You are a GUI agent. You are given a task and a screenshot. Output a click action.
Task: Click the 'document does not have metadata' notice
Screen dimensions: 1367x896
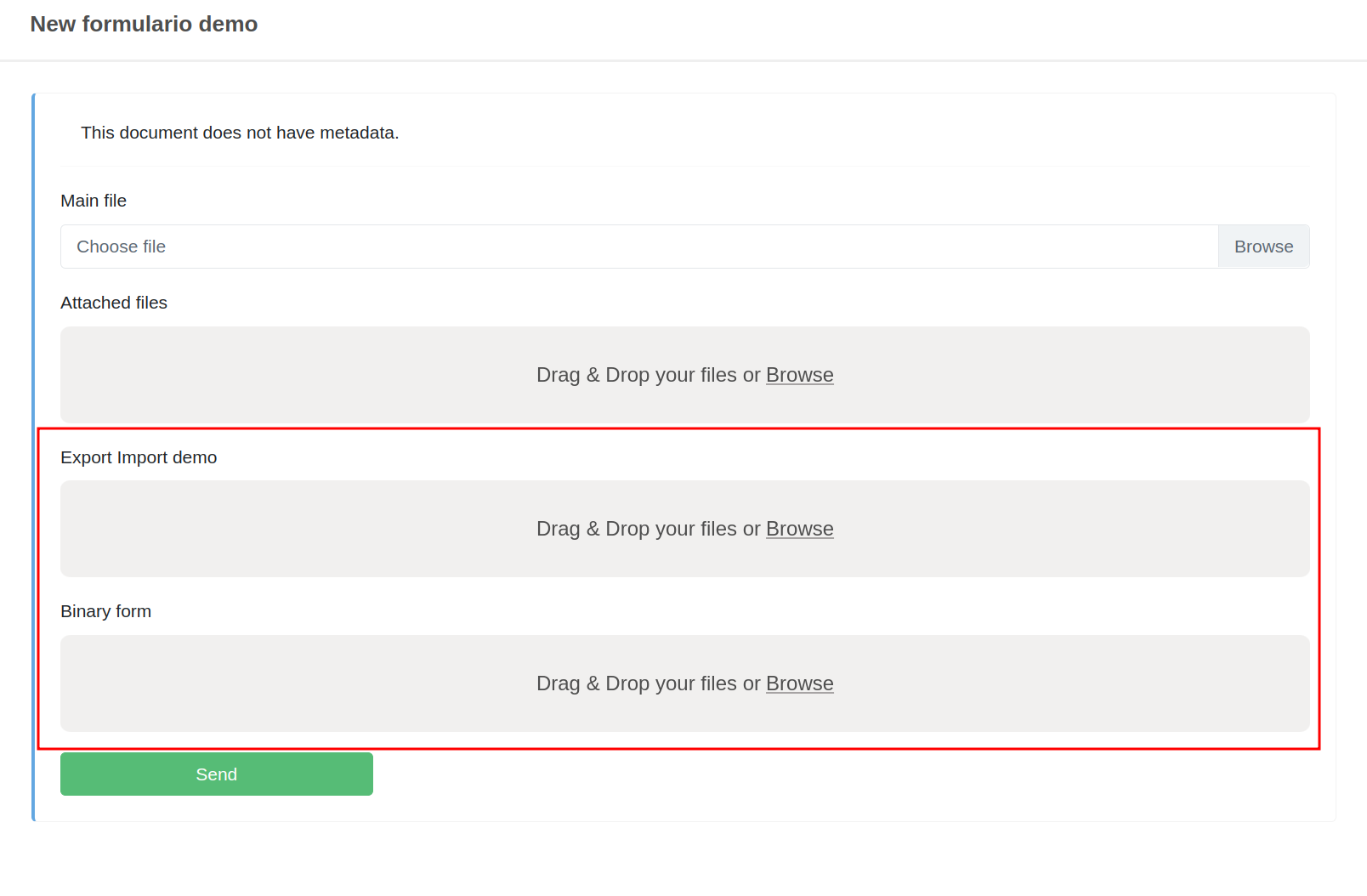[x=240, y=133]
